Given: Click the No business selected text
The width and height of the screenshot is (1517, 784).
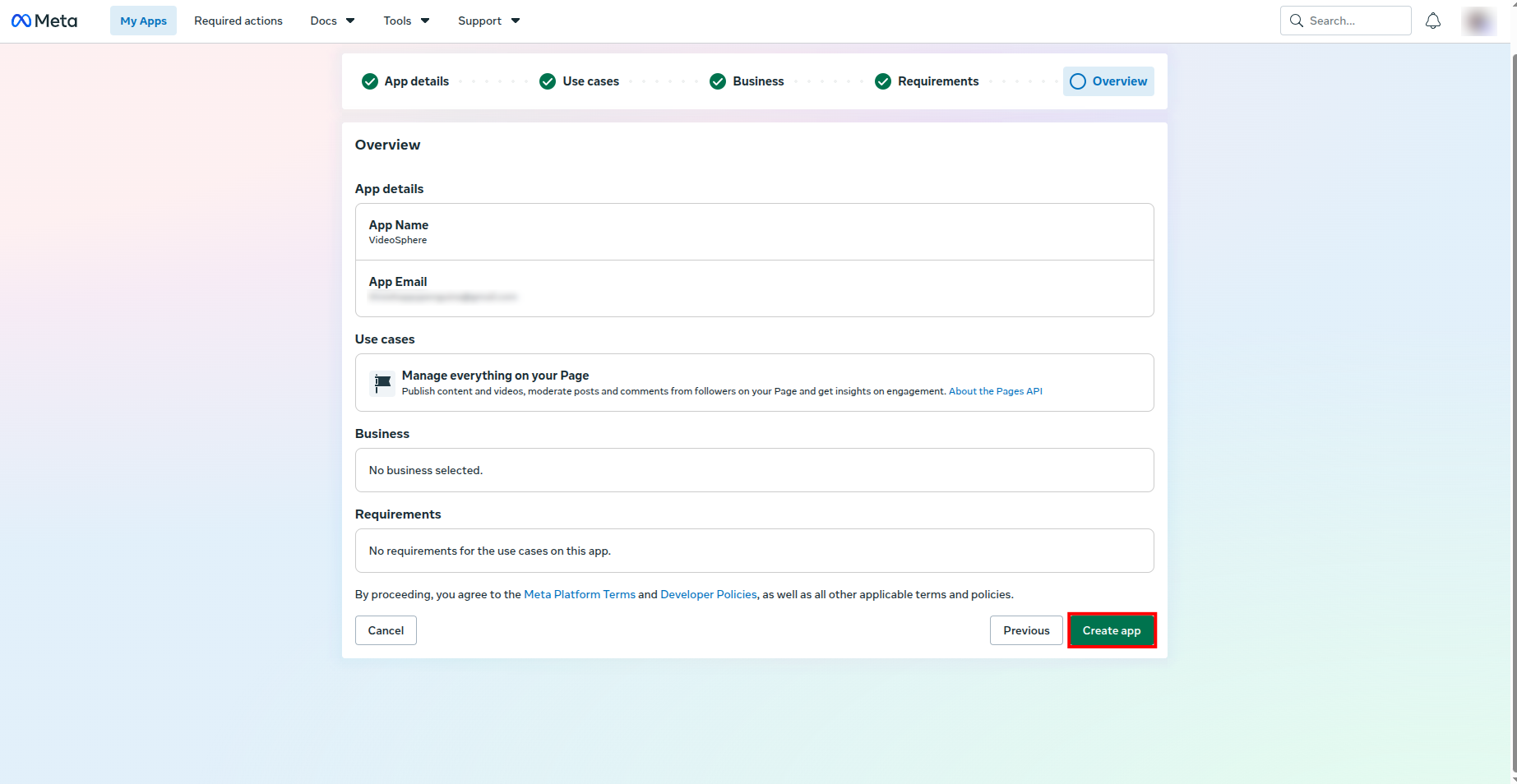Looking at the screenshot, I should click(426, 470).
